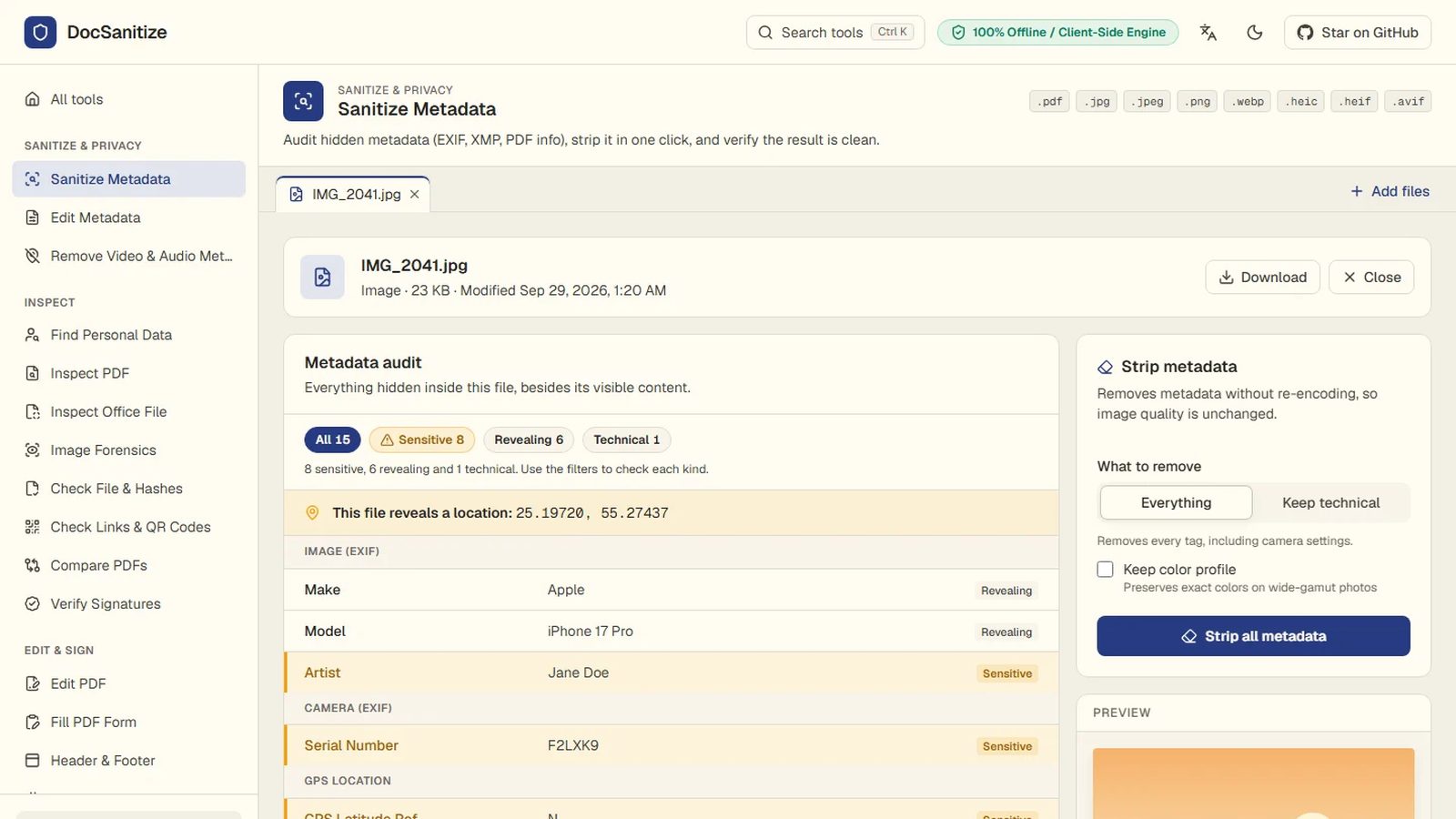Click the image preview thumbnail
This screenshot has height=819, width=1456.
[1253, 784]
